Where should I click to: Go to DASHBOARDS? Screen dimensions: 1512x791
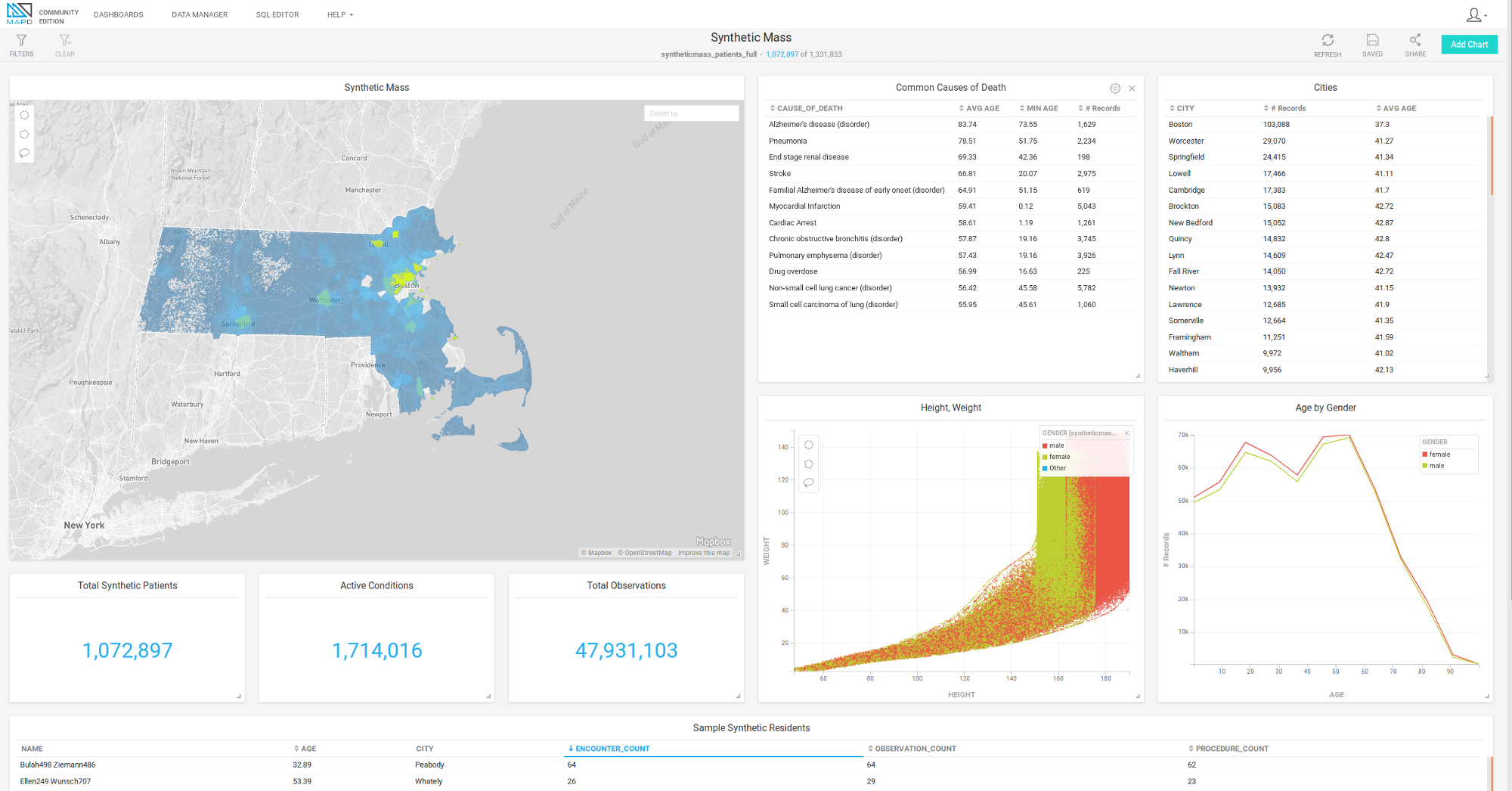[119, 14]
